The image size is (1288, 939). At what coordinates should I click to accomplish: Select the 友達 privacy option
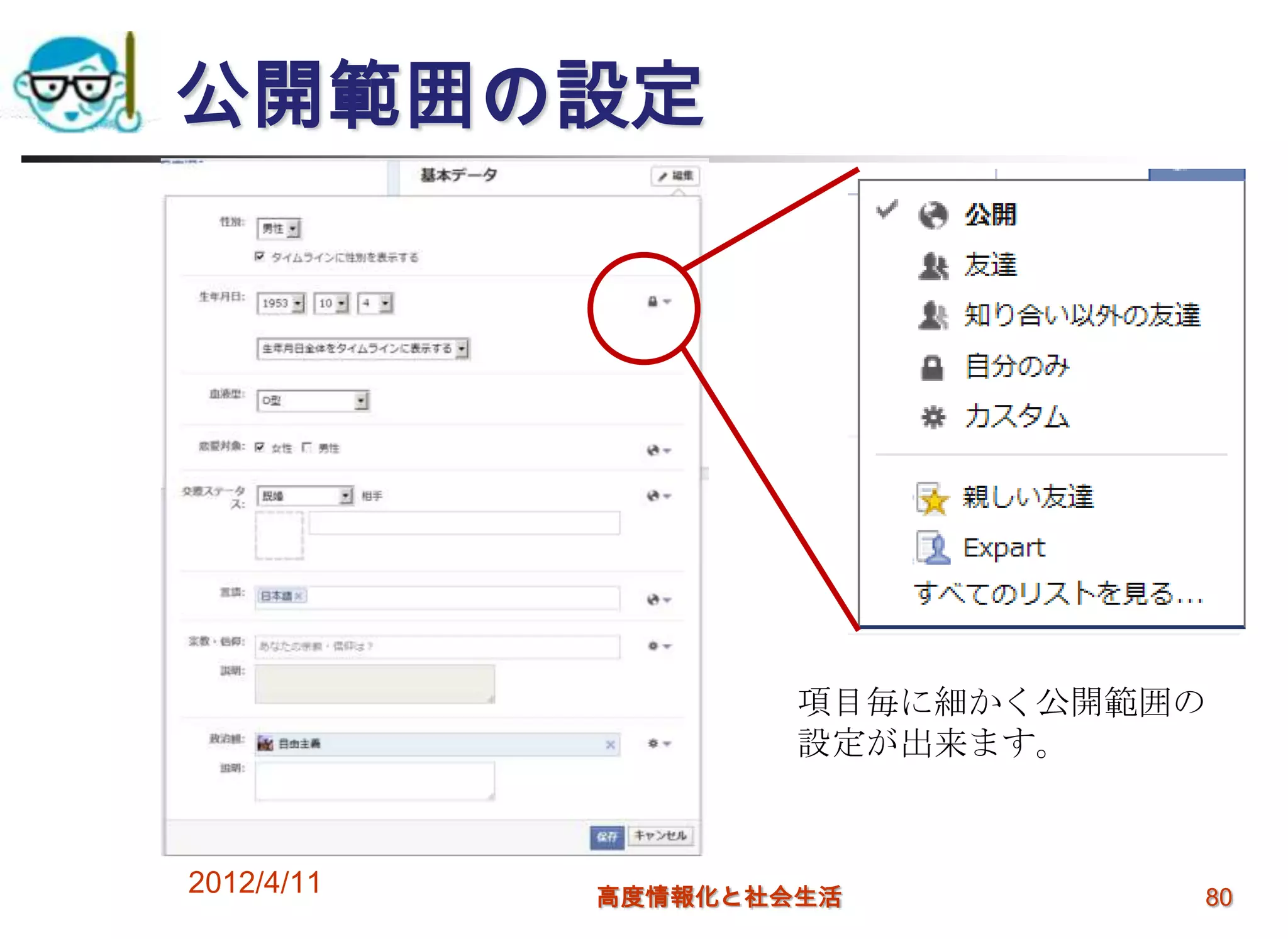pyautogui.click(x=991, y=265)
